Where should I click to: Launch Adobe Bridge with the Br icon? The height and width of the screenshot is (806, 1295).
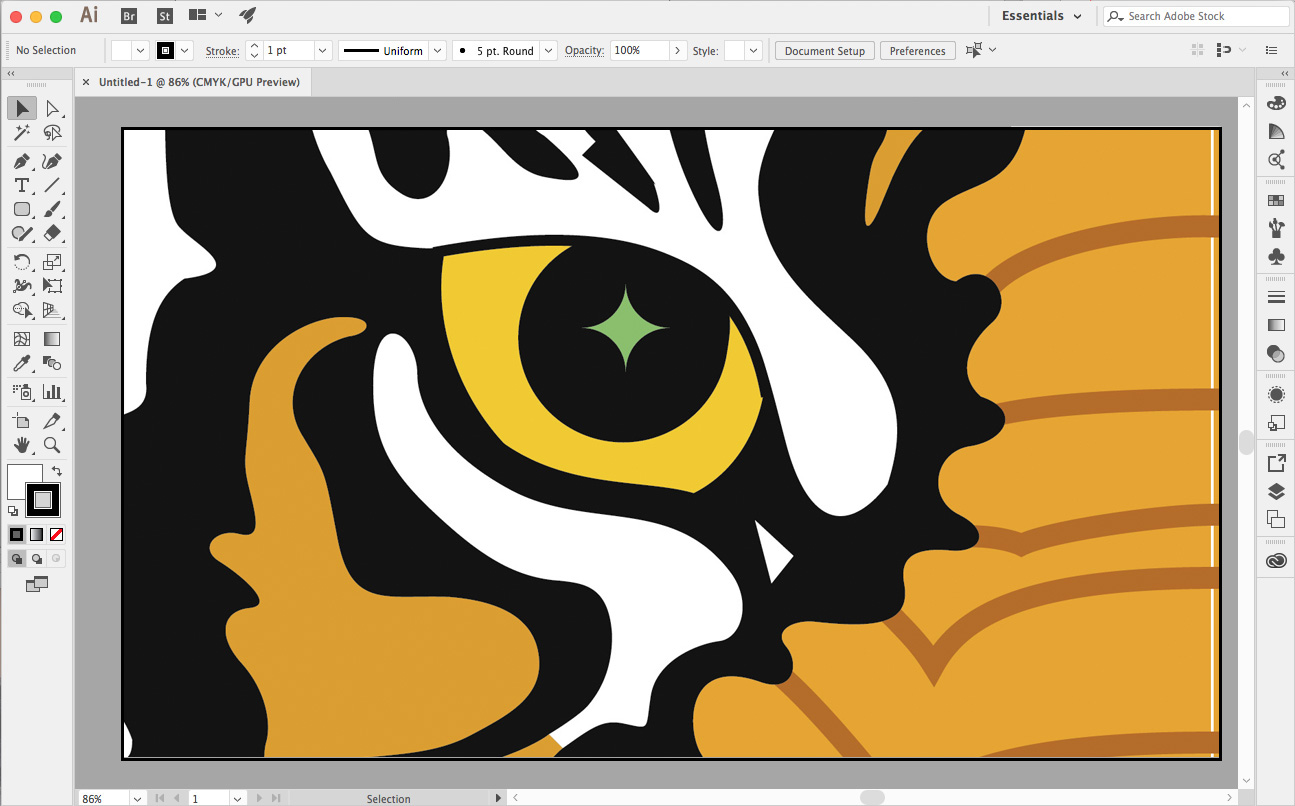tap(129, 16)
